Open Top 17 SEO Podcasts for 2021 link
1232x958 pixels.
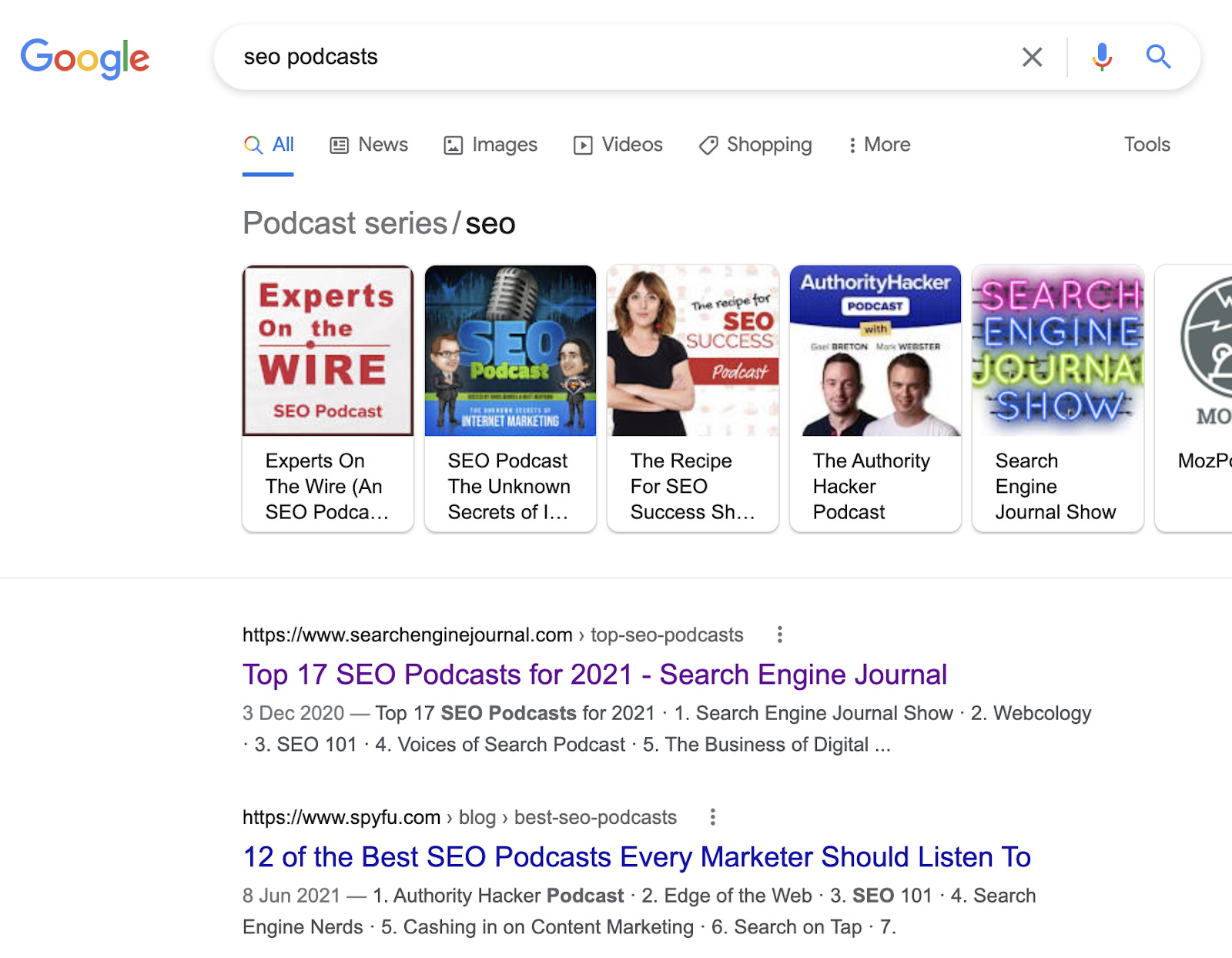[594, 675]
